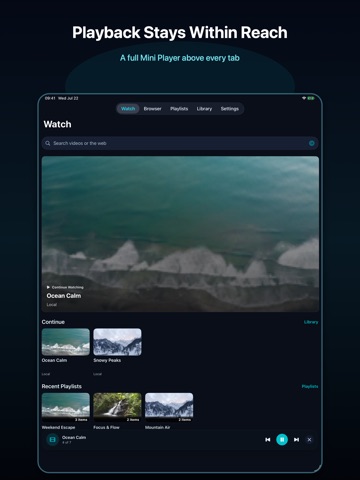Open the Focus & Flow playlist

(x=117, y=407)
